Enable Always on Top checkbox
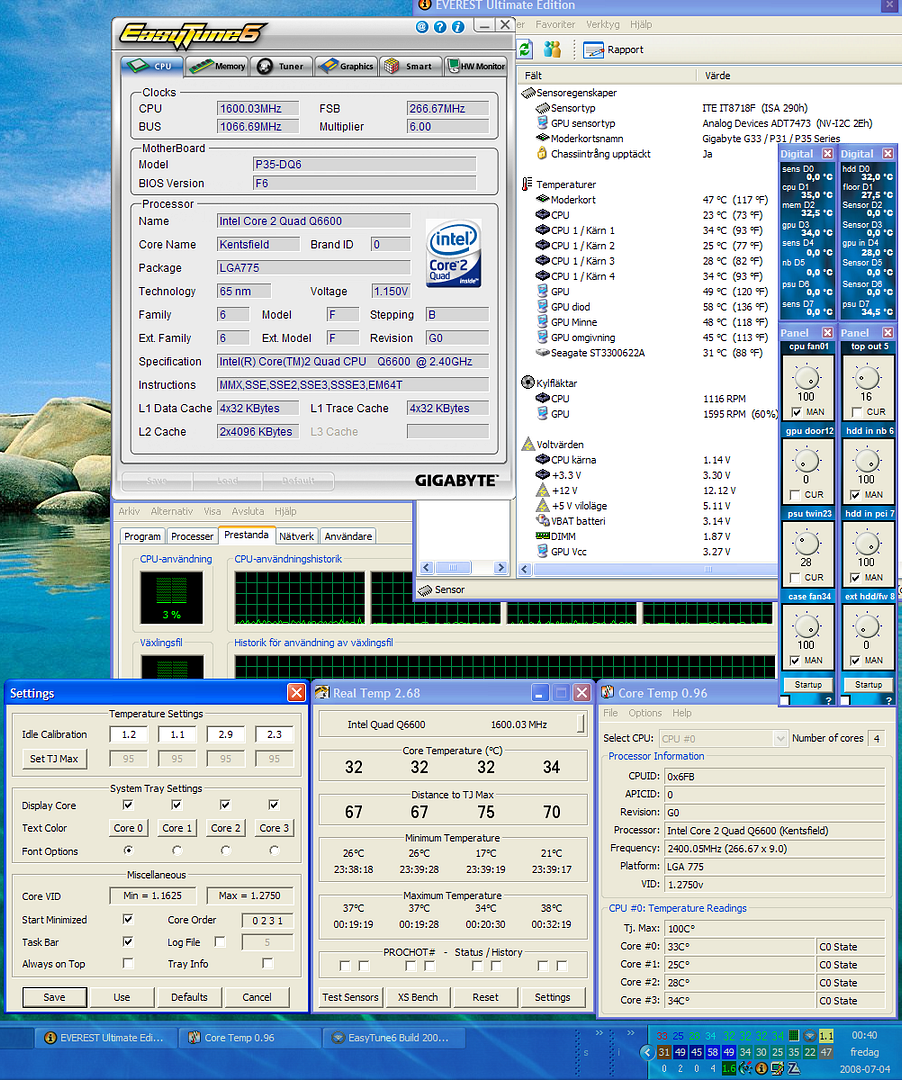 point(127,963)
